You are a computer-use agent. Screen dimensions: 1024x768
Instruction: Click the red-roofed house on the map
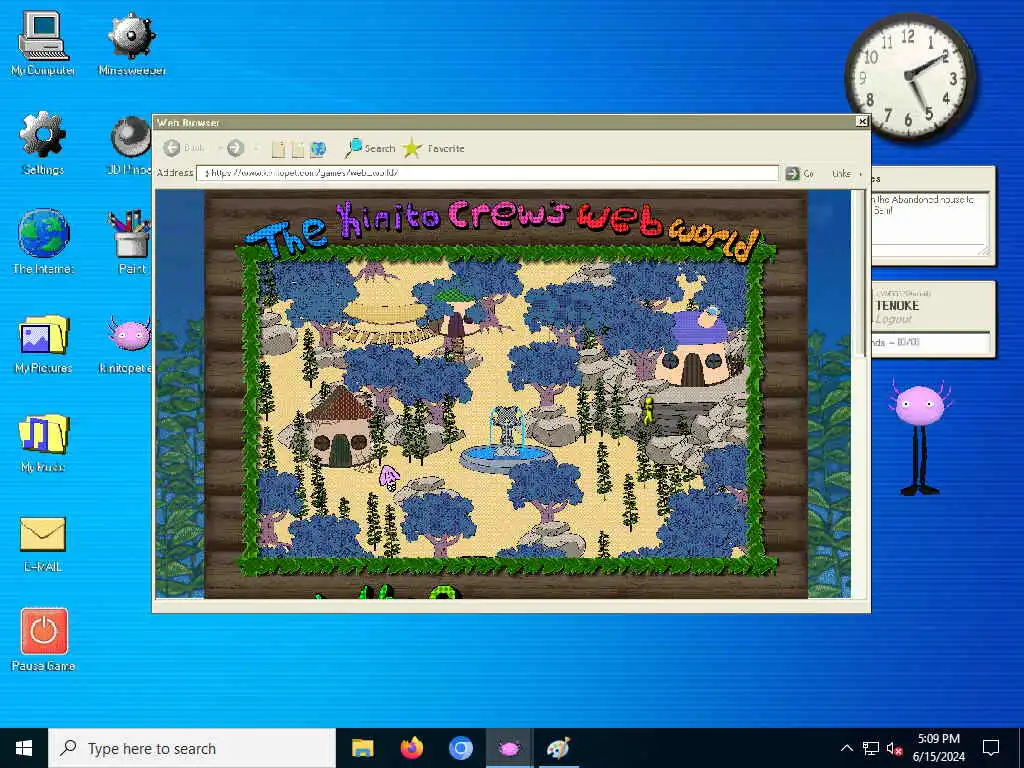[x=340, y=426]
